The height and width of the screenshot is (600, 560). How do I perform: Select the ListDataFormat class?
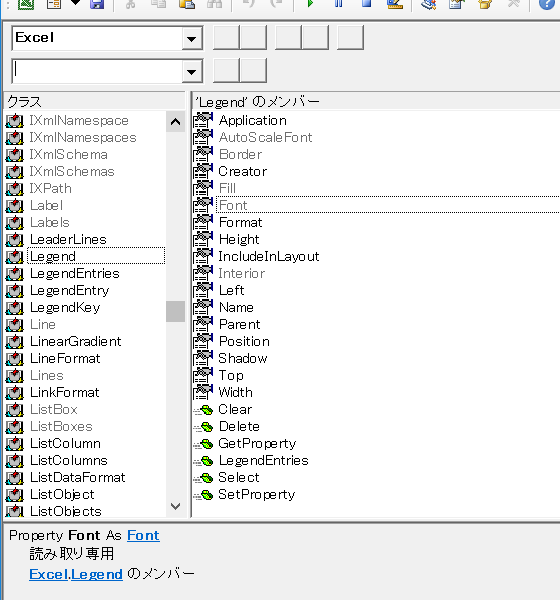78,478
